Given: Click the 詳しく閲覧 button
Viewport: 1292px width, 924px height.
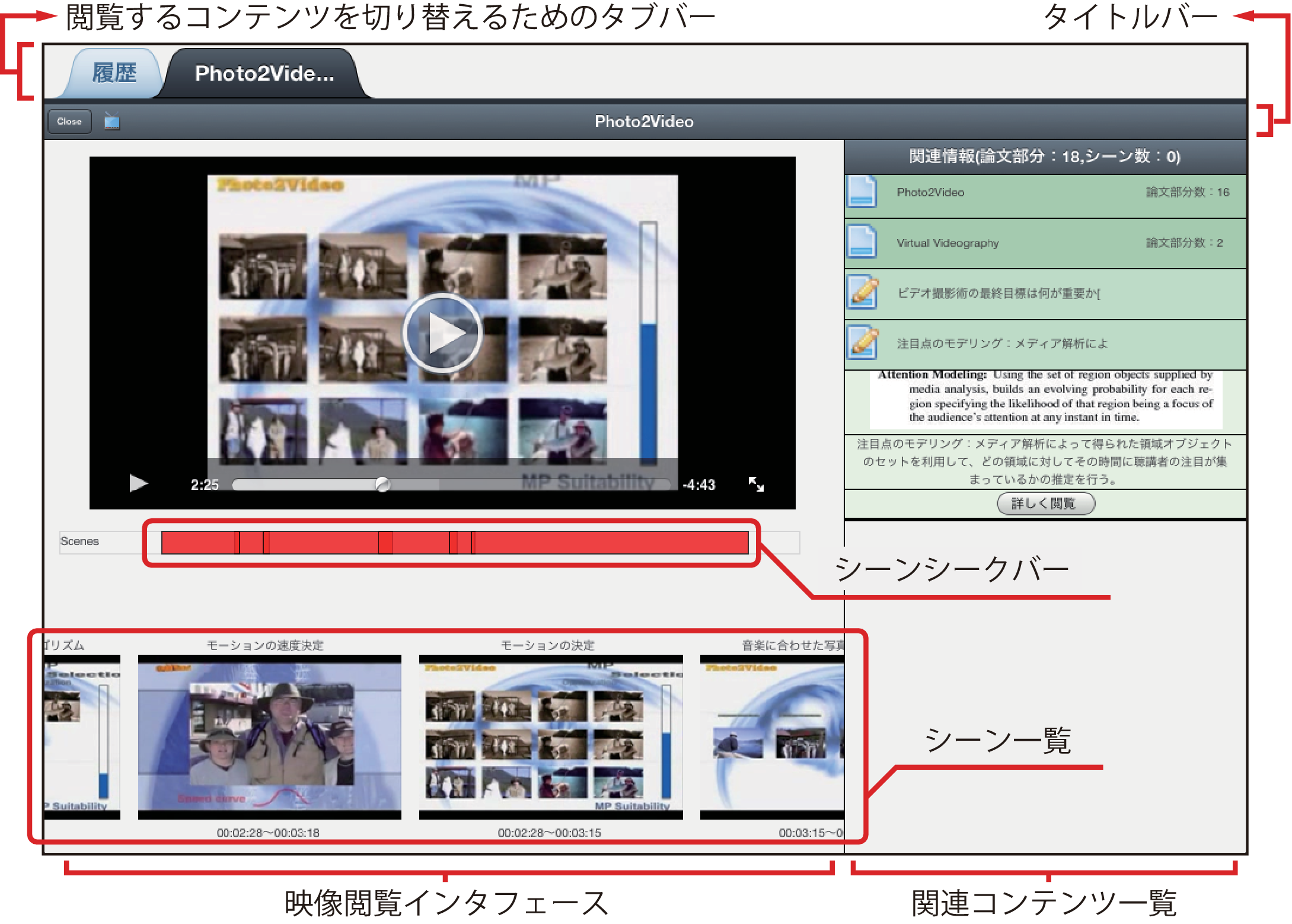Looking at the screenshot, I should [x=1046, y=504].
